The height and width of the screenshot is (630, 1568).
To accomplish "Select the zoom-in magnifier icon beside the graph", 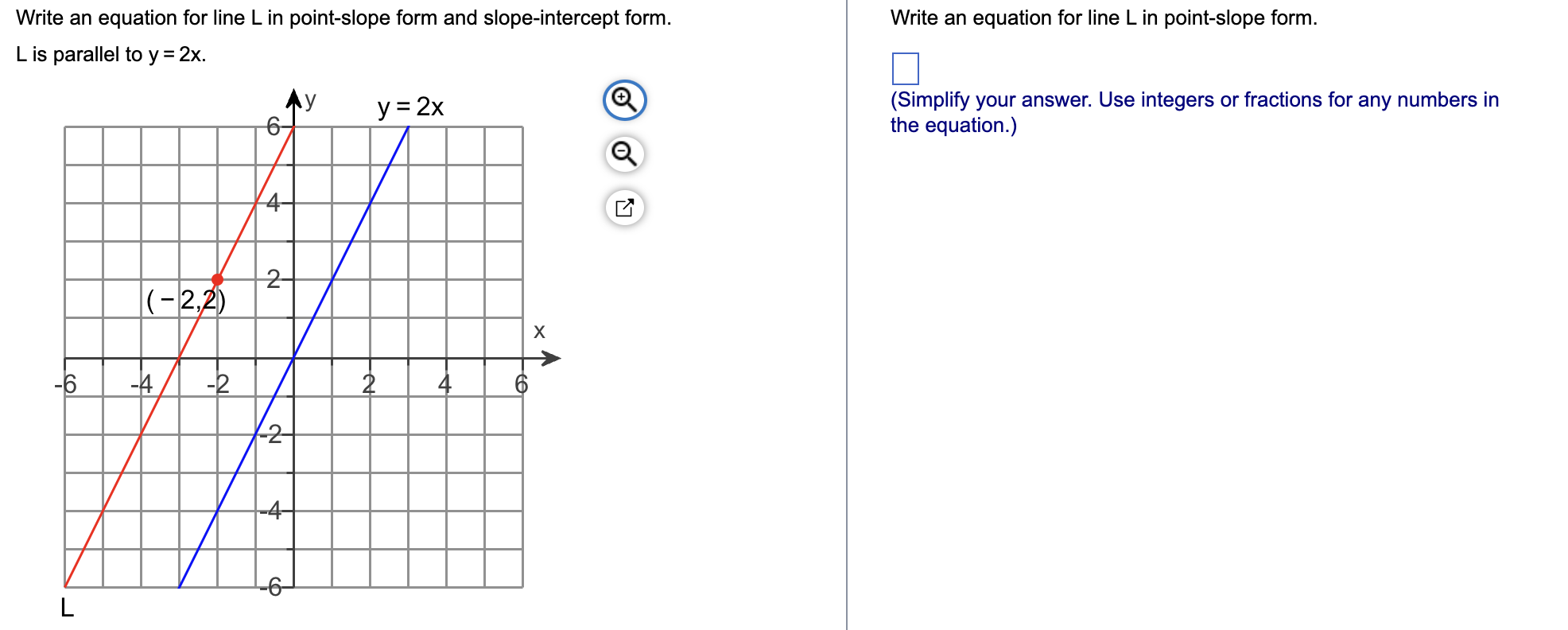I will tap(625, 99).
